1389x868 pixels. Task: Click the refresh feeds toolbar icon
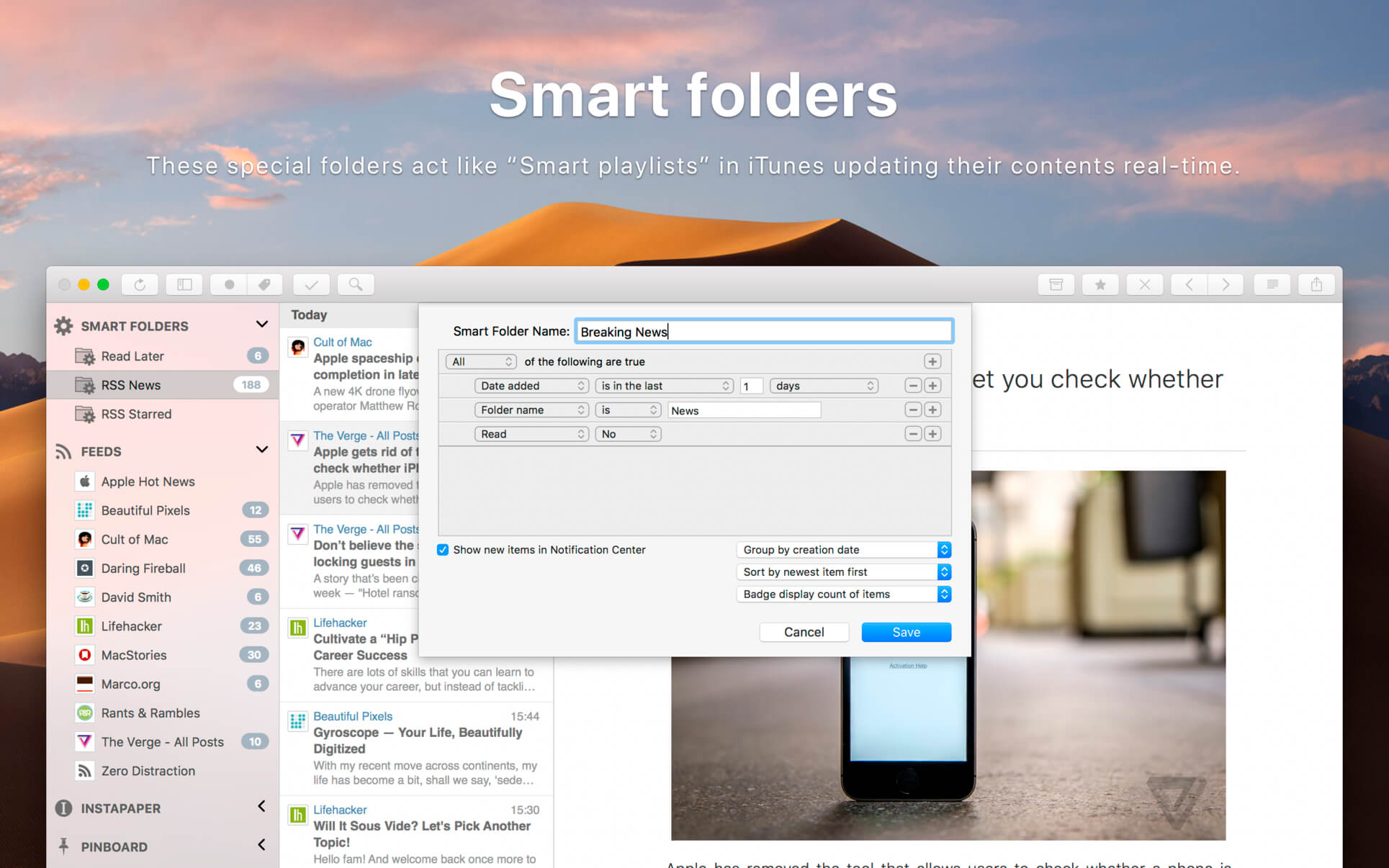(x=140, y=284)
